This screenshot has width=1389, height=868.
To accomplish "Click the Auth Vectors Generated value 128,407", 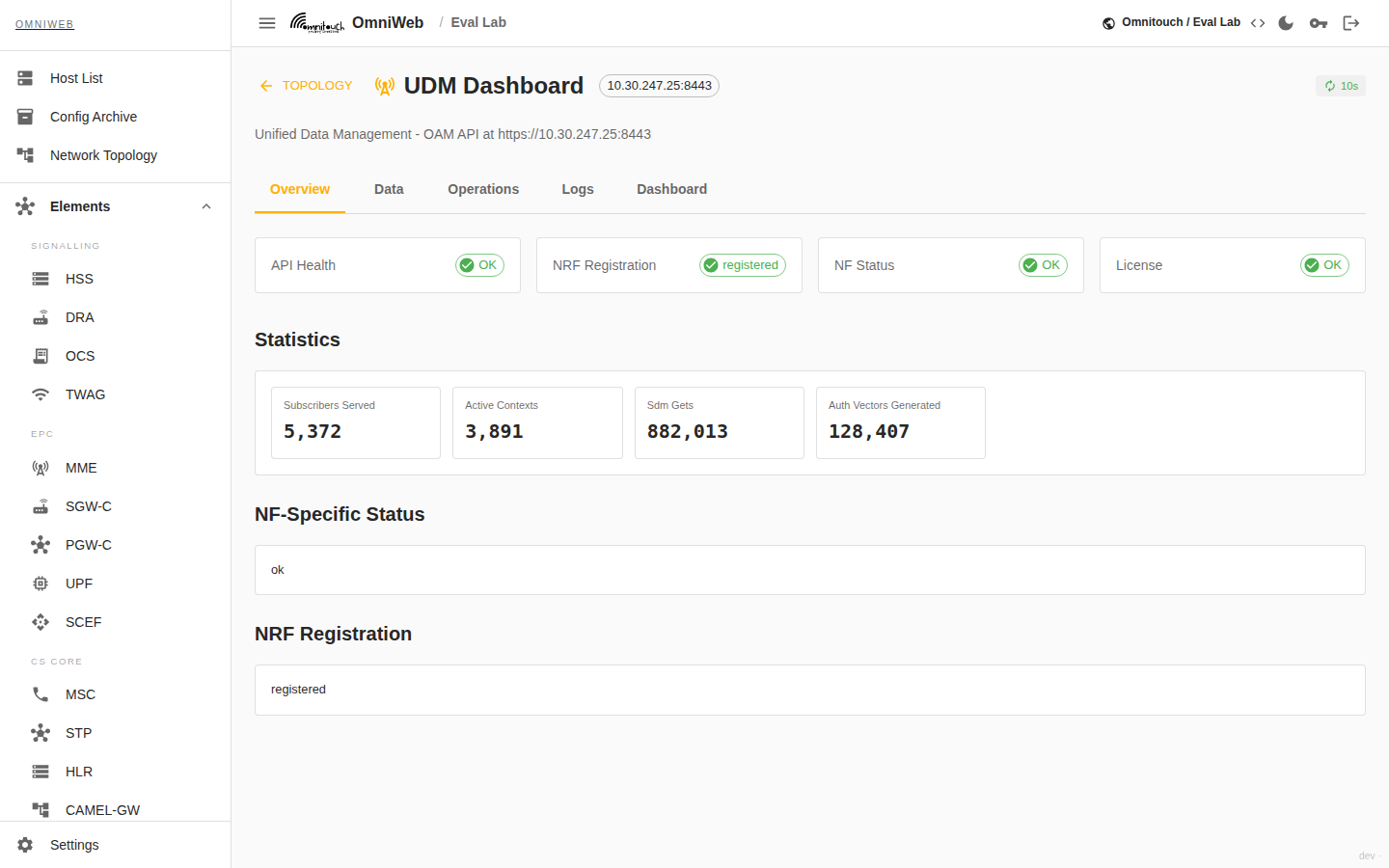I will pyautogui.click(x=869, y=432).
